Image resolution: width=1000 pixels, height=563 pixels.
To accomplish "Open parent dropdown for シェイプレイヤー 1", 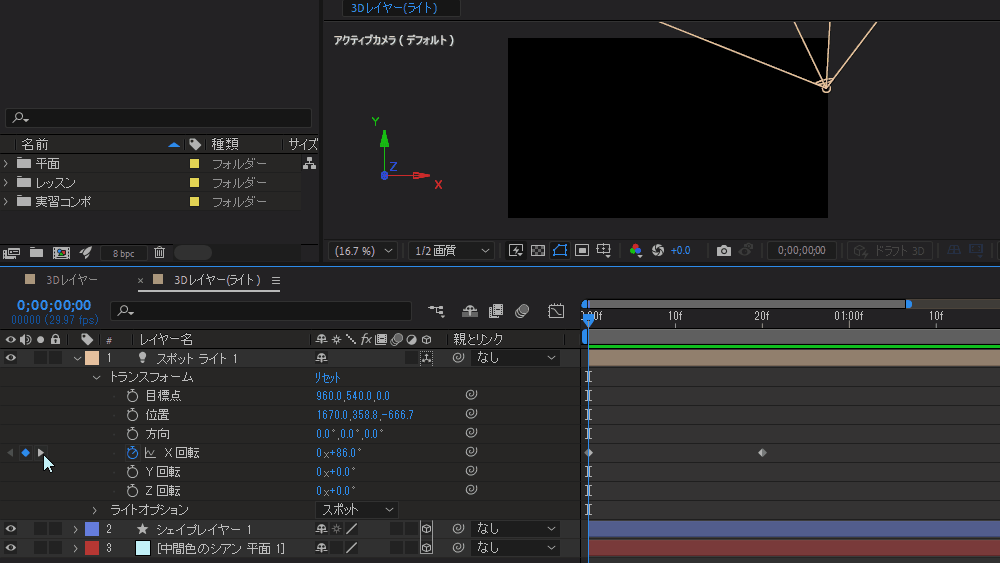I will (515, 529).
